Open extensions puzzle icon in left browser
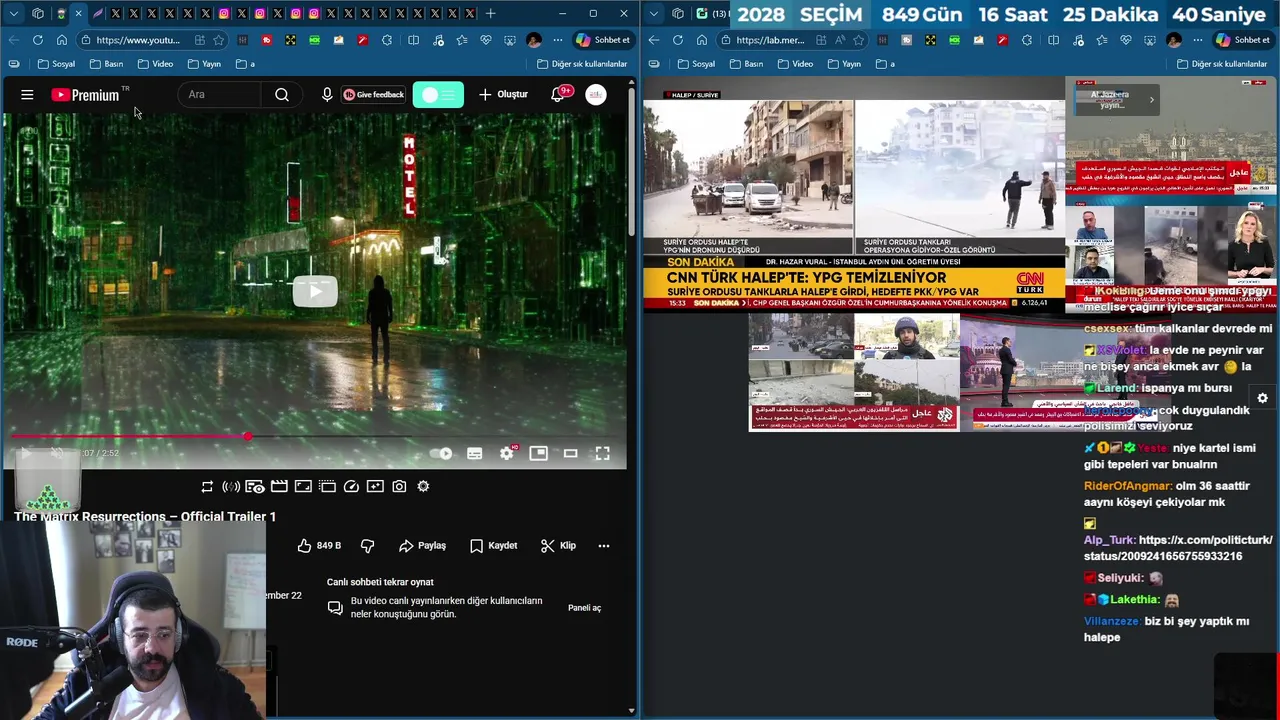This screenshot has height=720, width=1280. click(387, 40)
